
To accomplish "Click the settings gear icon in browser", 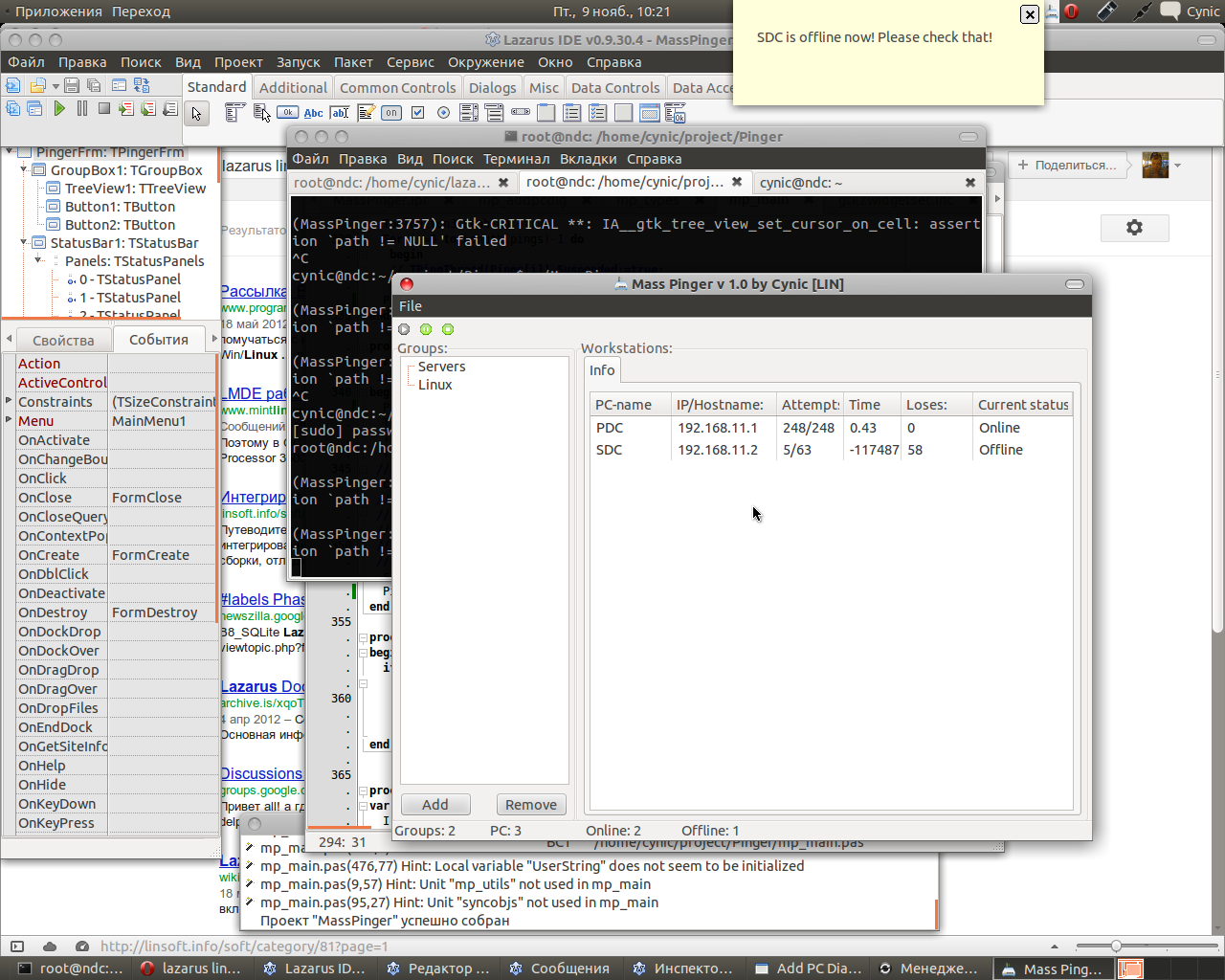I will point(1134,228).
